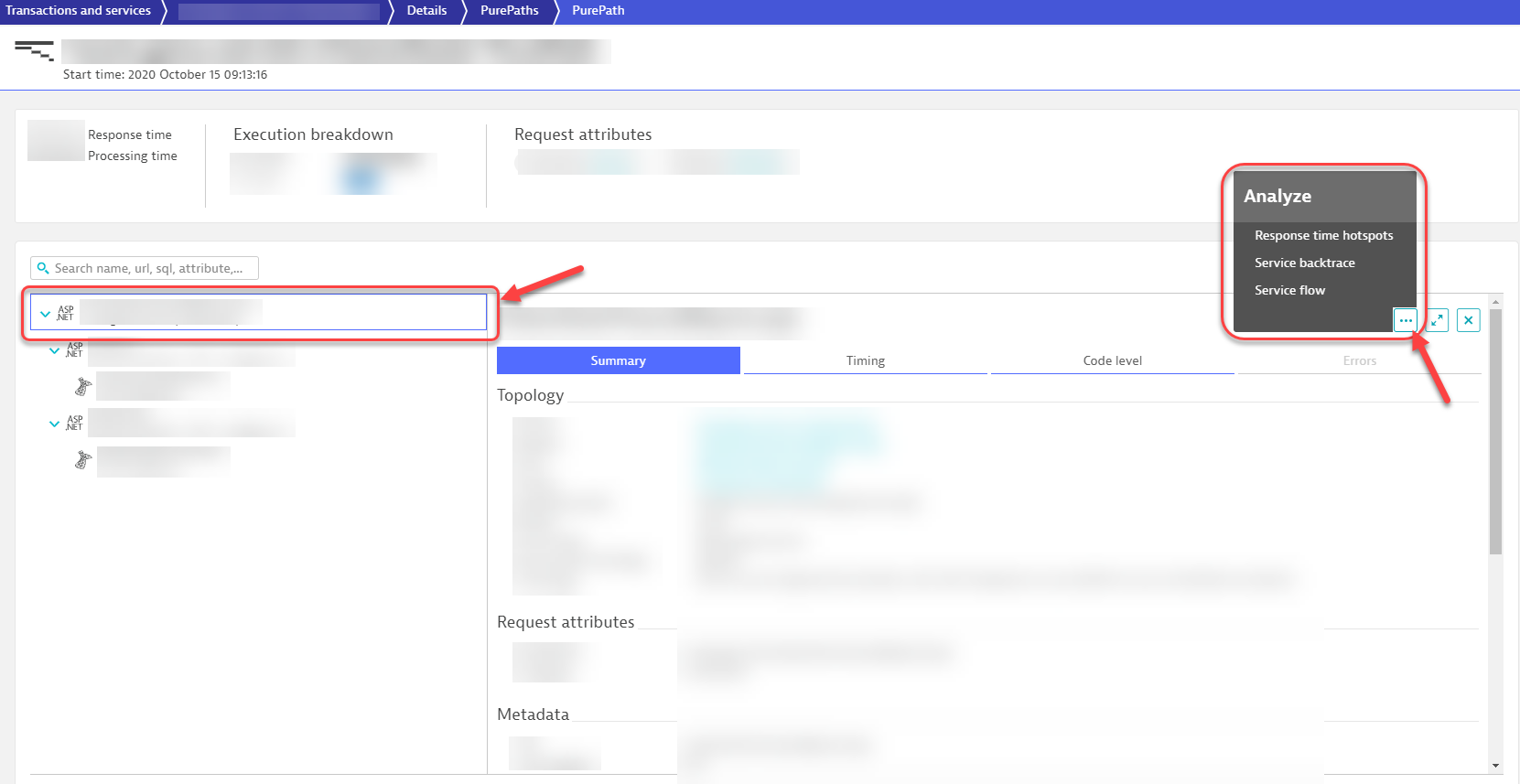This screenshot has width=1520, height=784.
Task: Select Service backtrace in Analyze menu
Action: [x=1304, y=263]
